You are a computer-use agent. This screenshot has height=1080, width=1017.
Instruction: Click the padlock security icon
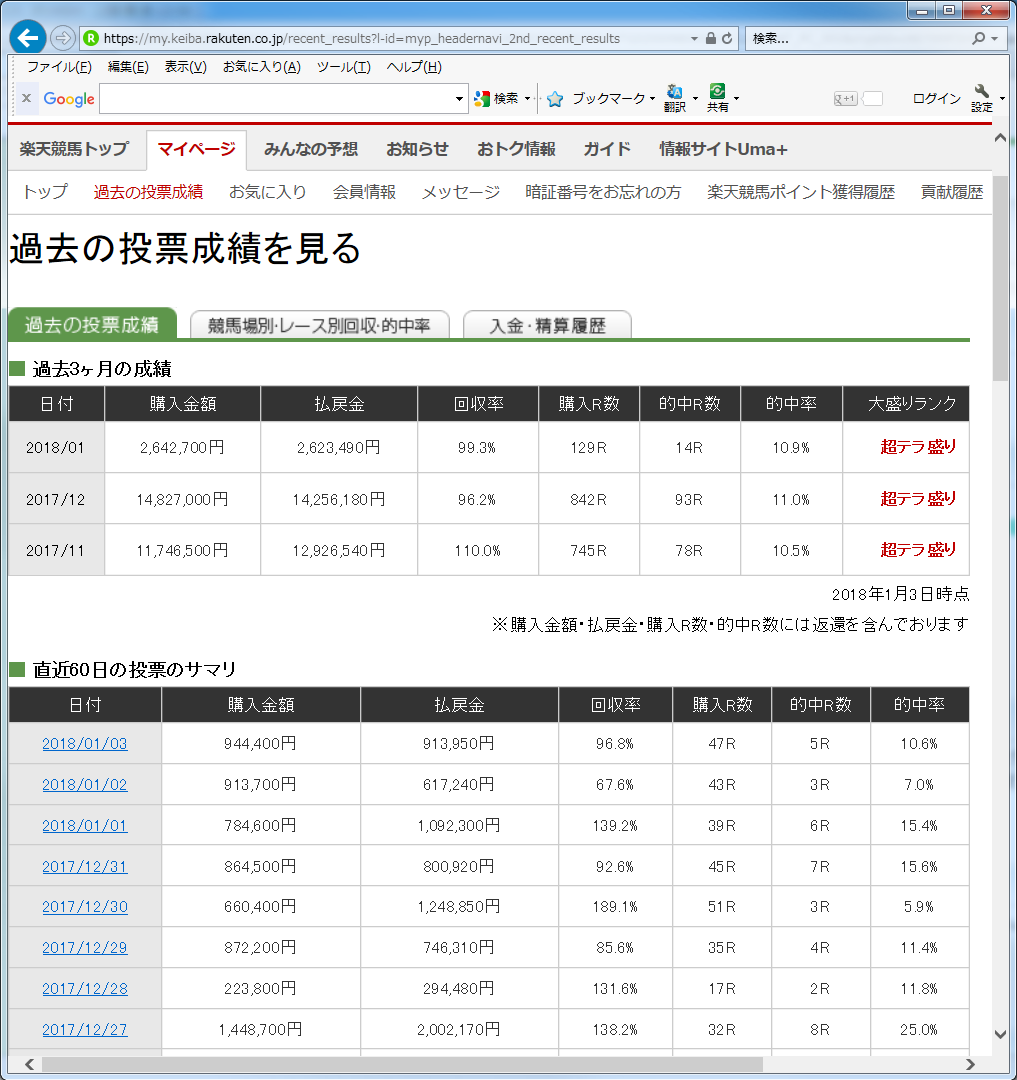pyautogui.click(x=711, y=39)
